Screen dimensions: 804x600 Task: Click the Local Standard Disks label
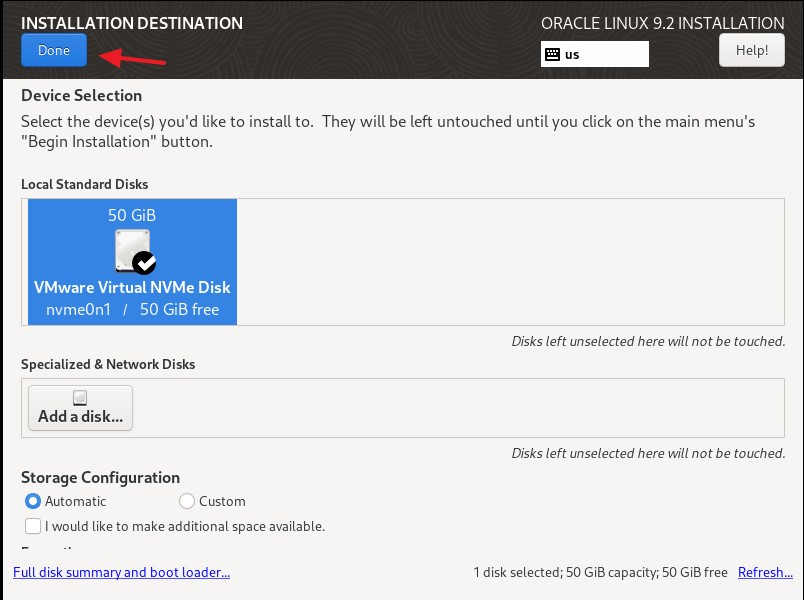tap(85, 184)
